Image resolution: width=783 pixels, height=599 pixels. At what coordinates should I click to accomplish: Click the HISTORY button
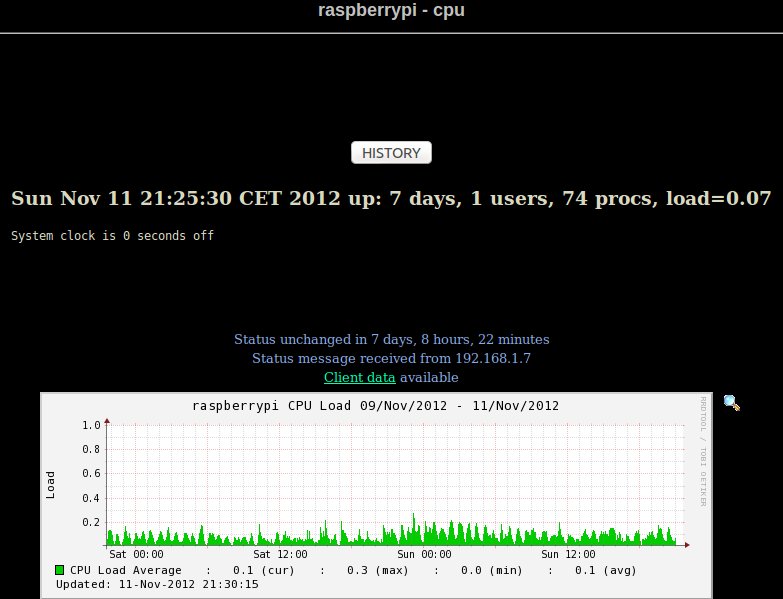tap(391, 153)
